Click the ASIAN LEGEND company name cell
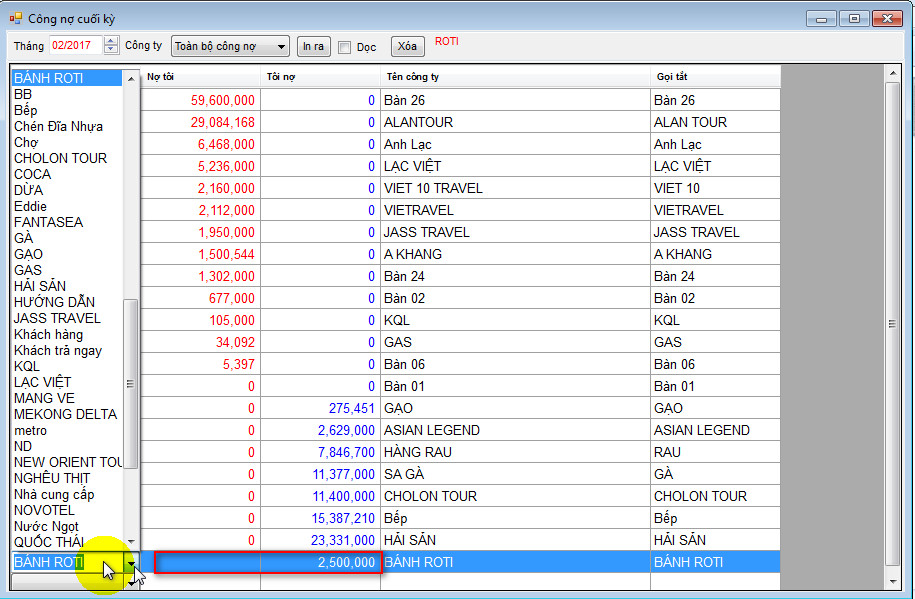This screenshot has height=599, width=915. 515,430
